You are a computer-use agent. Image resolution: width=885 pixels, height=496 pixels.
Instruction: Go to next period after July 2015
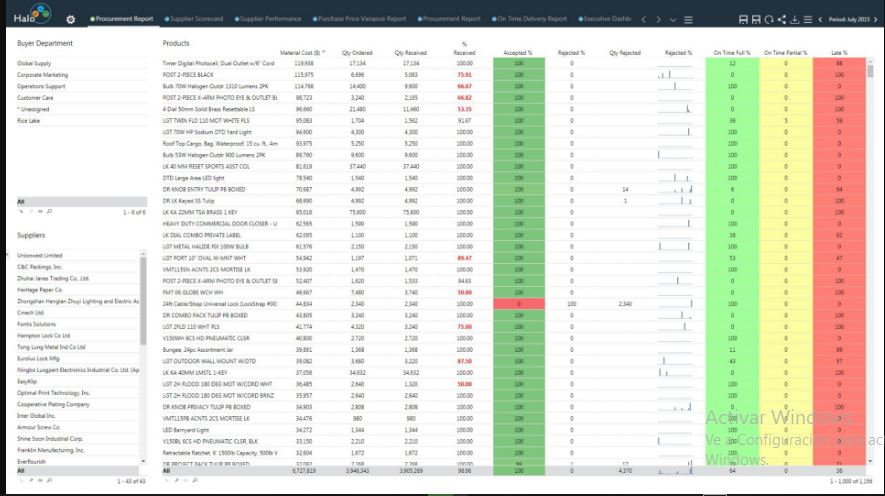click(876, 19)
